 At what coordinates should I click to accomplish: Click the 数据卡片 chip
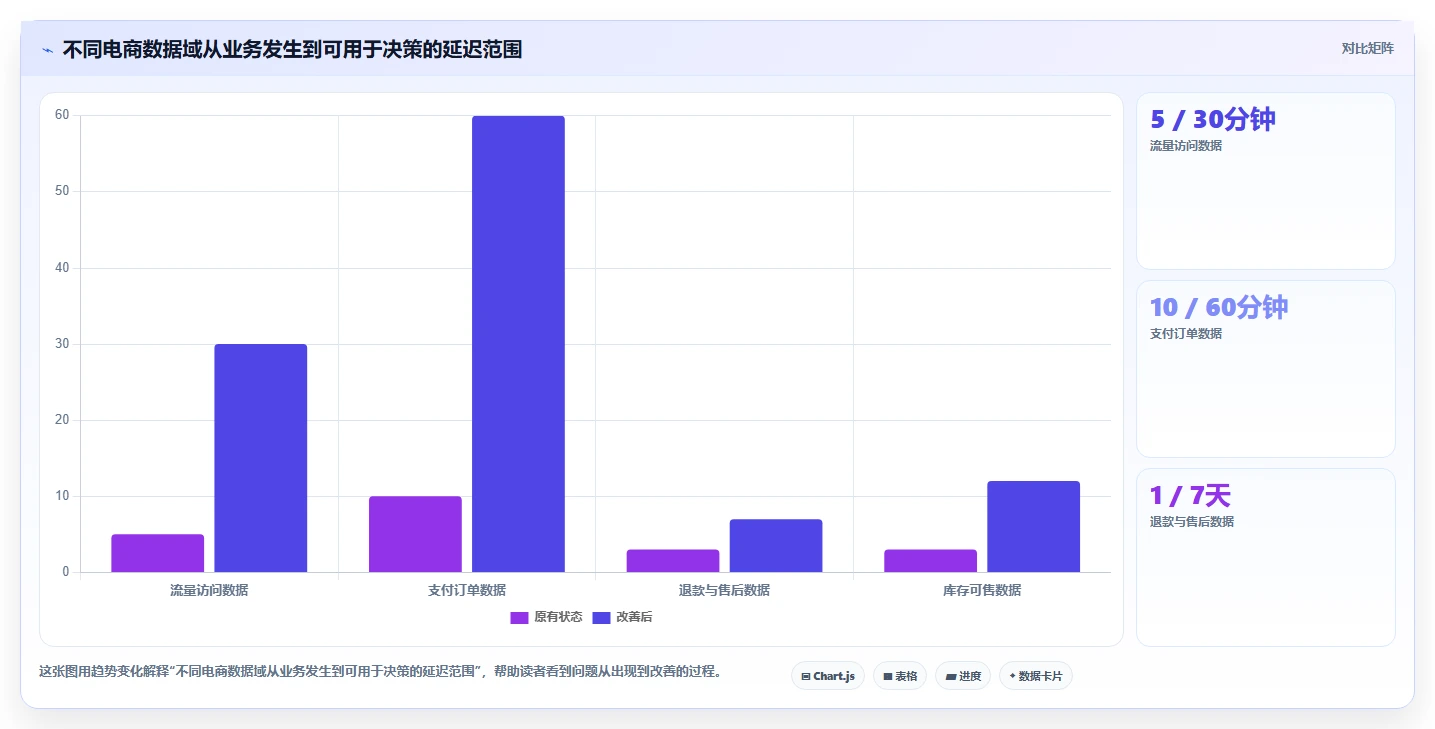(1036, 676)
